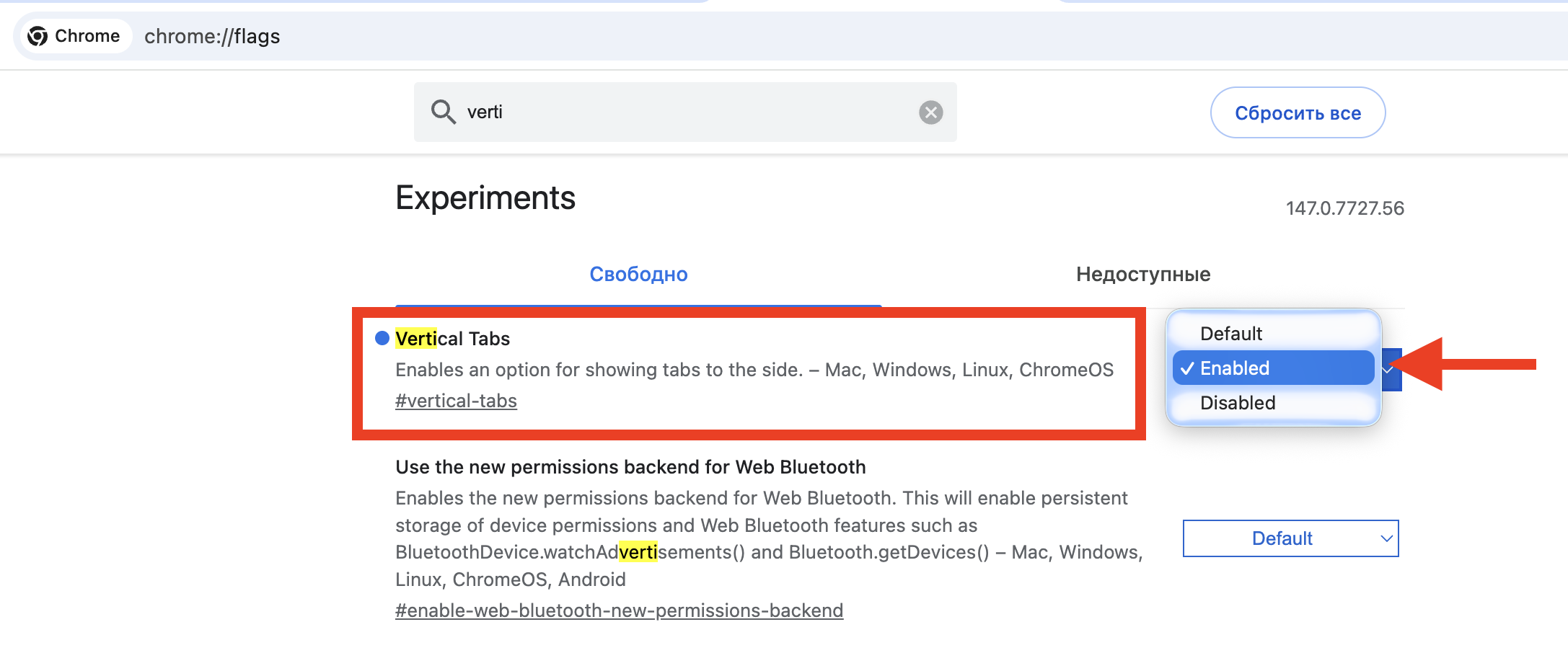Click the Chrome logo in the address bar
Viewport: 1568px width, 653px height.
point(39,35)
